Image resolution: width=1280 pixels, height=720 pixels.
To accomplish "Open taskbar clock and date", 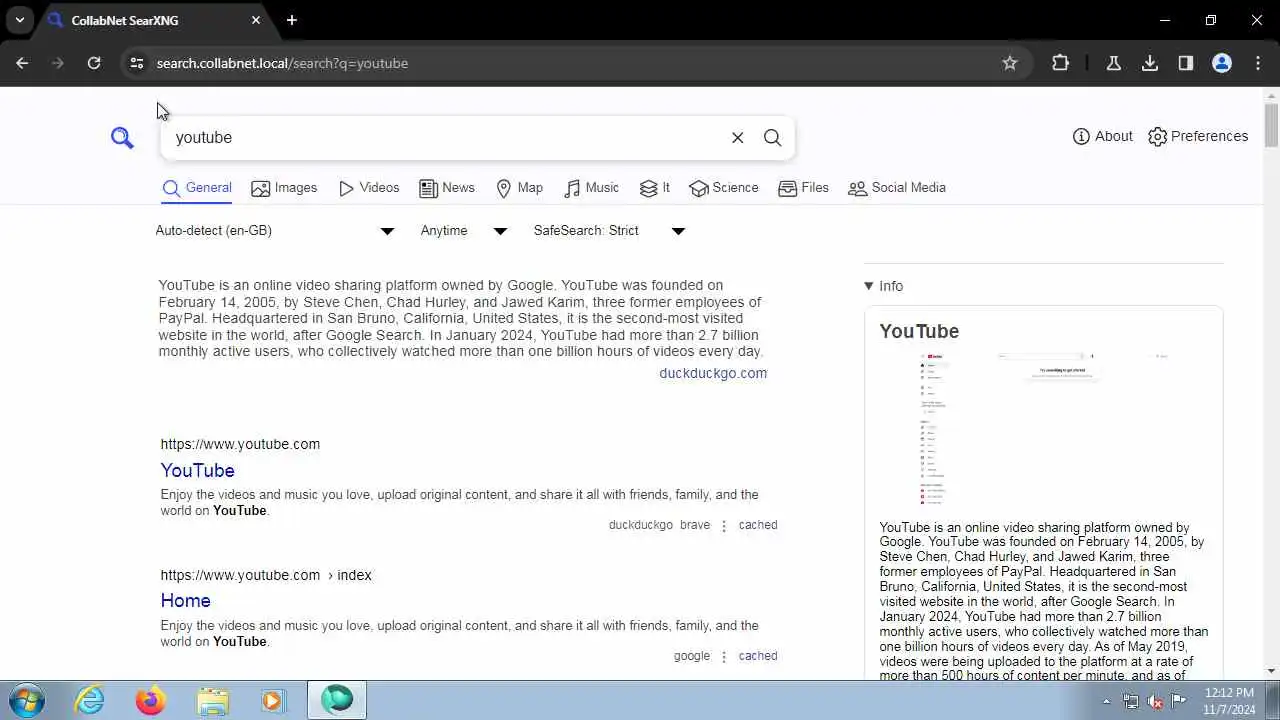I will [1229, 701].
